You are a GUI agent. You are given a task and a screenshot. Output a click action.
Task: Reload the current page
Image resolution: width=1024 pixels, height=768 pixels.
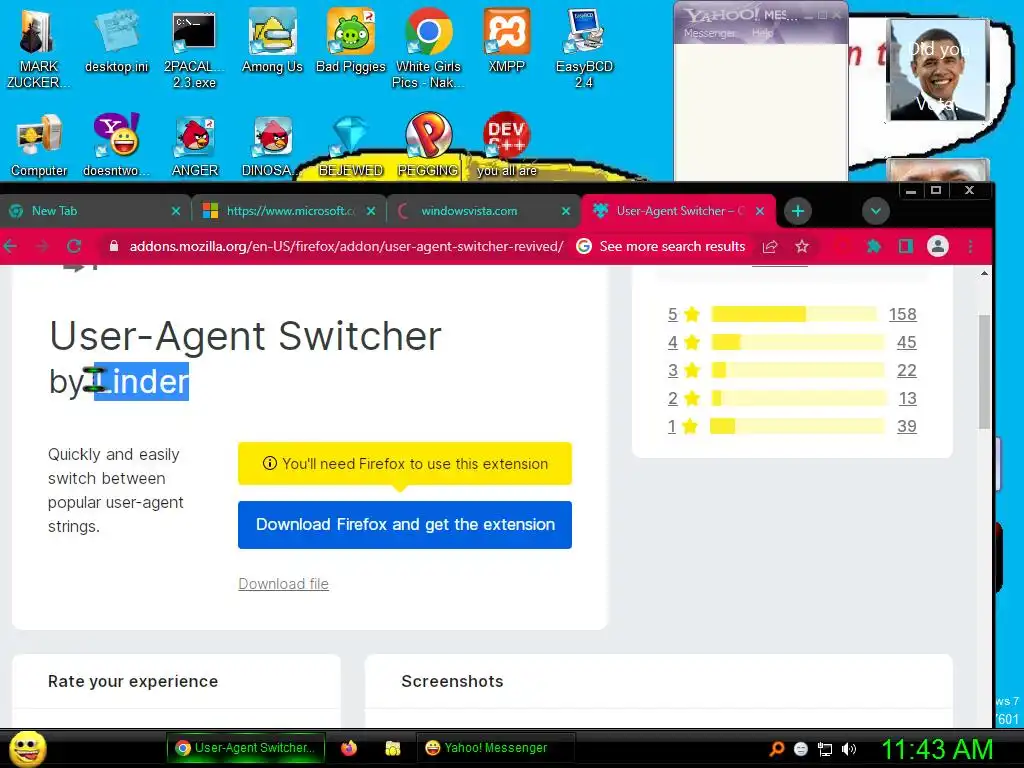(74, 246)
